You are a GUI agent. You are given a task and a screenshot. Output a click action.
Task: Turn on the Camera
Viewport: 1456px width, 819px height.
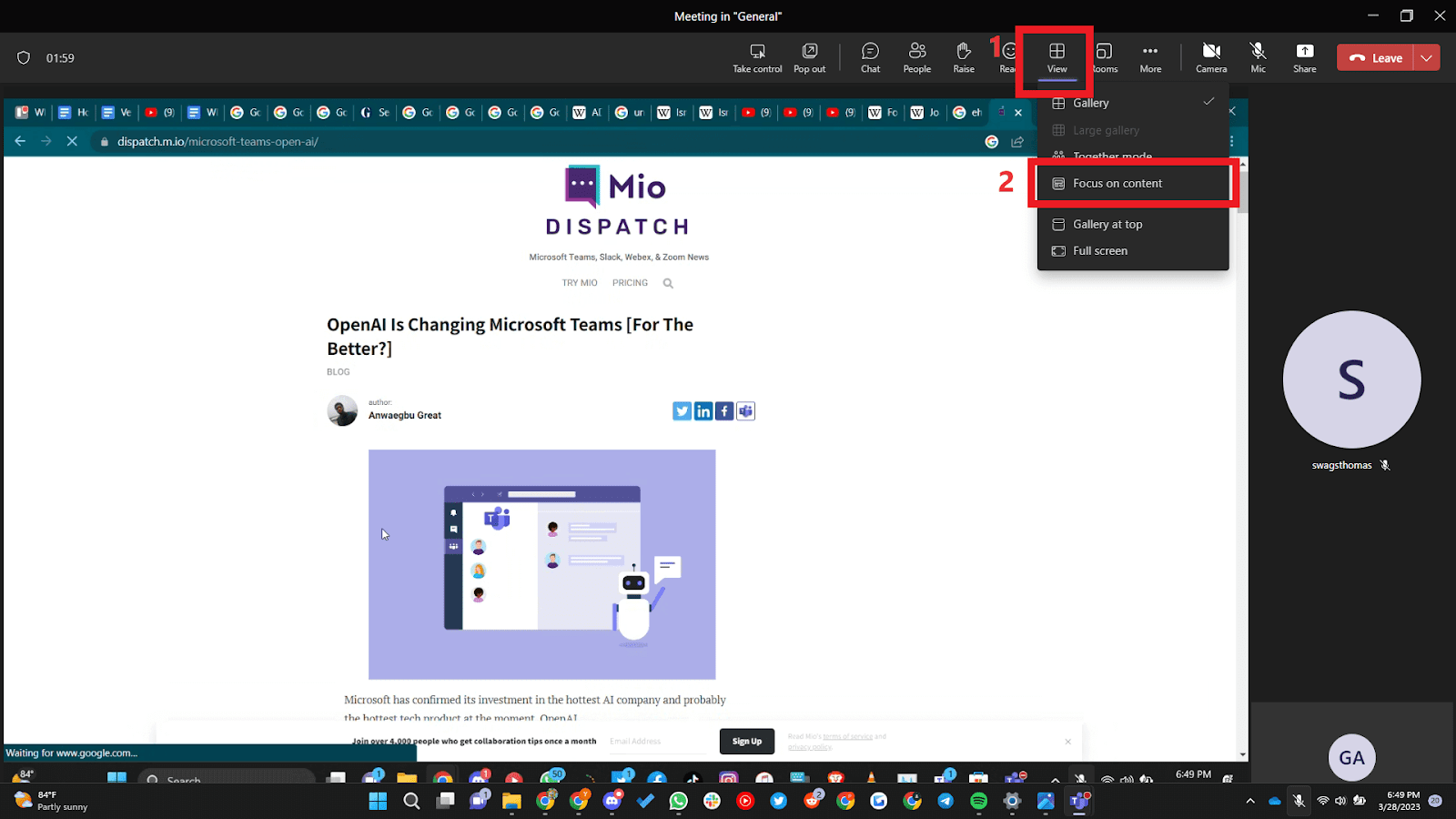[x=1211, y=58]
